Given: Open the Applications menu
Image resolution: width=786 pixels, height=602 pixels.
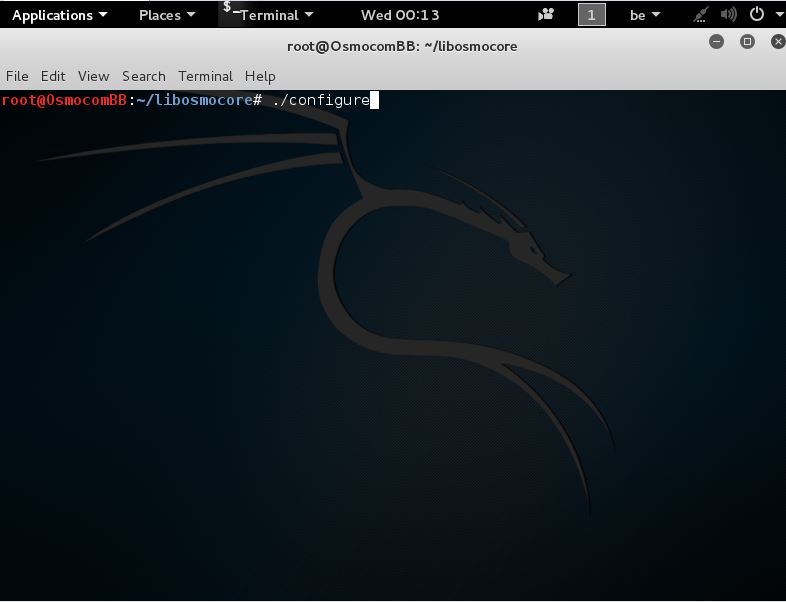Looking at the screenshot, I should [x=60, y=15].
